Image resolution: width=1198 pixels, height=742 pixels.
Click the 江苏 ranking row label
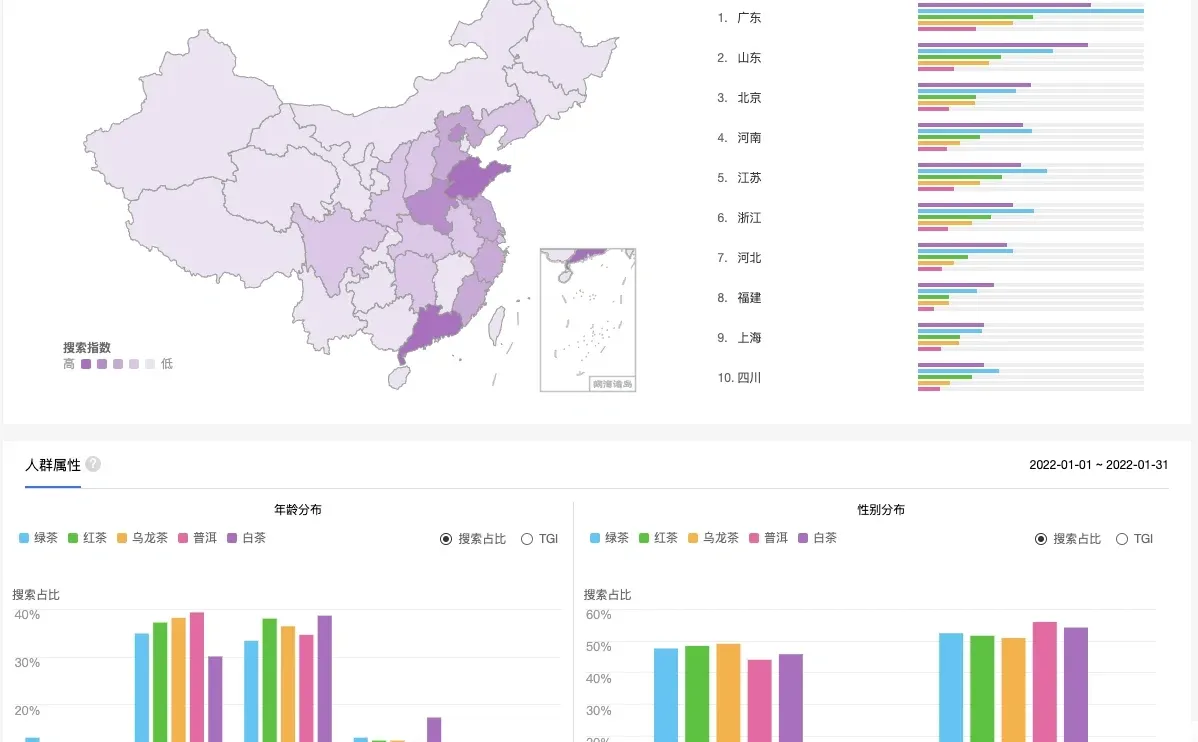coord(749,177)
